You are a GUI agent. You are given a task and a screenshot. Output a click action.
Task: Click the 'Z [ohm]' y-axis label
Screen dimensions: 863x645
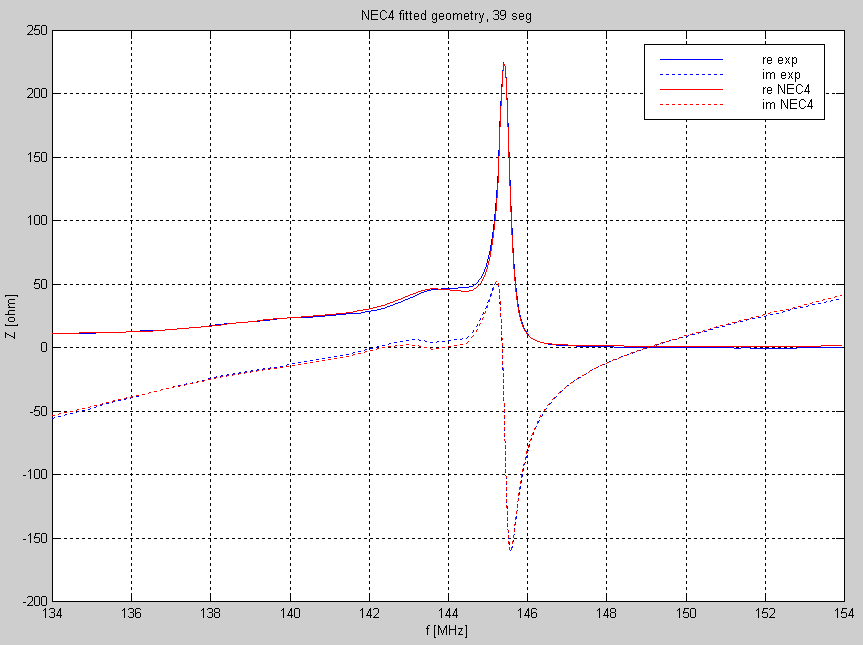(12, 316)
